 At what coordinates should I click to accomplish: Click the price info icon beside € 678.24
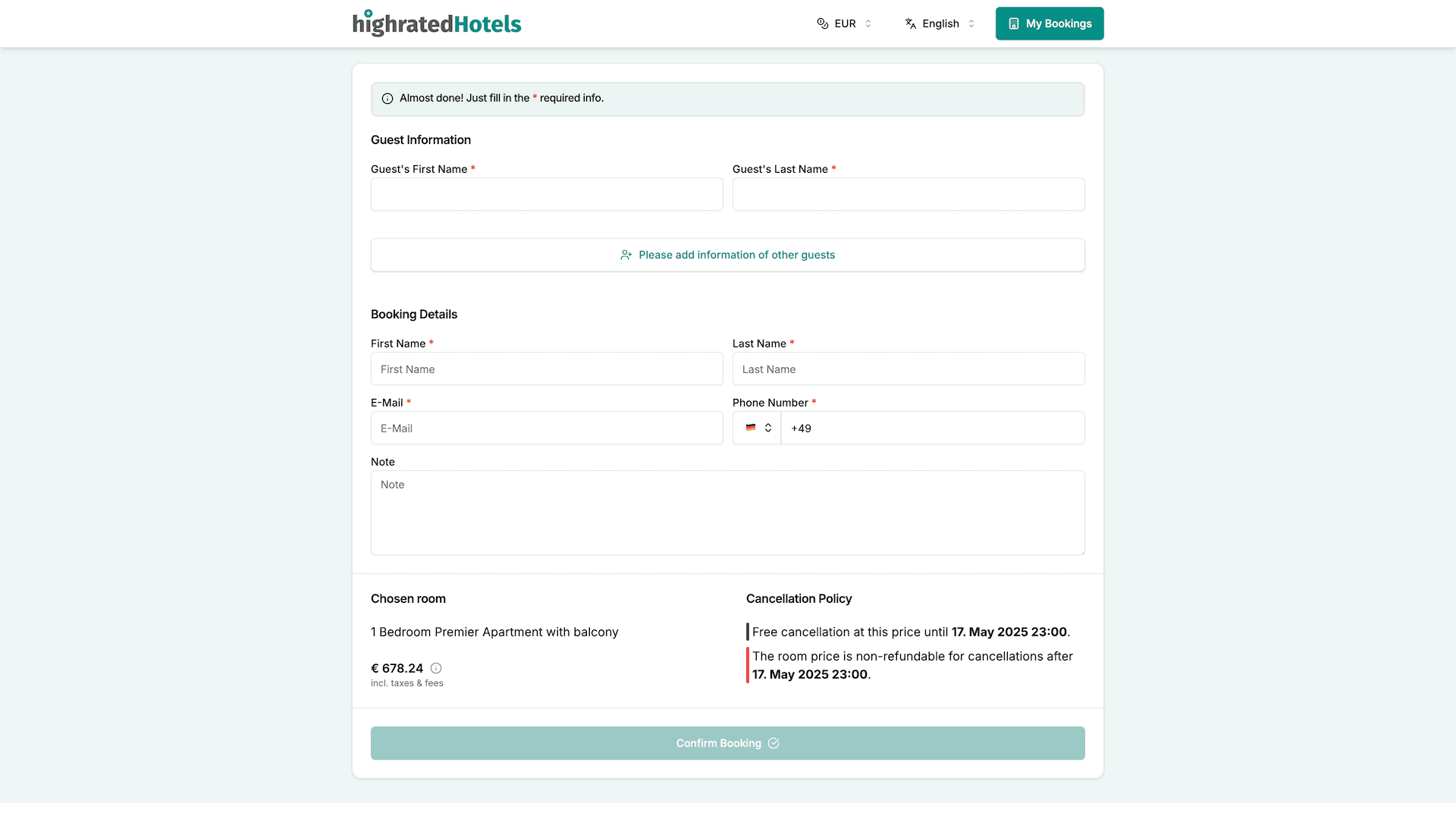pyautogui.click(x=436, y=668)
